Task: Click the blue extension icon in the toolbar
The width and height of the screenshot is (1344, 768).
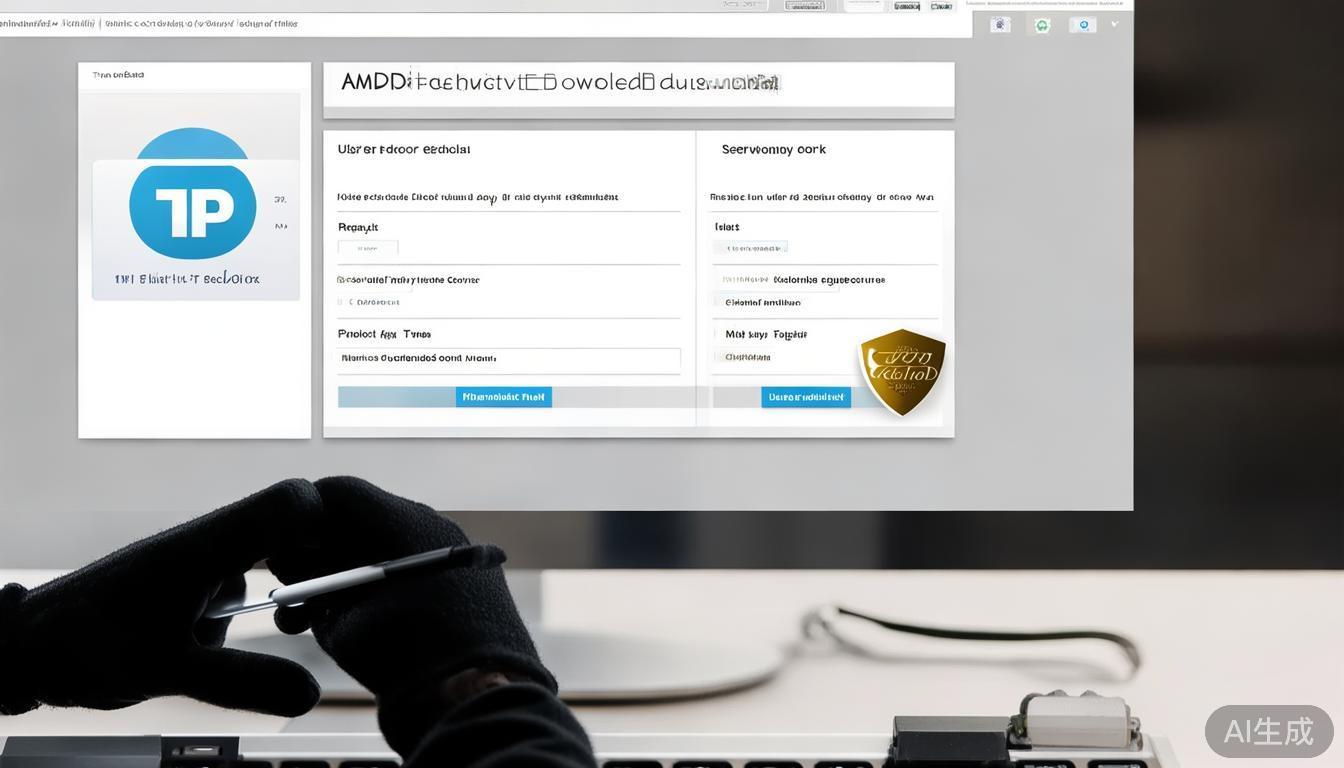Action: pyautogui.click(x=1083, y=25)
